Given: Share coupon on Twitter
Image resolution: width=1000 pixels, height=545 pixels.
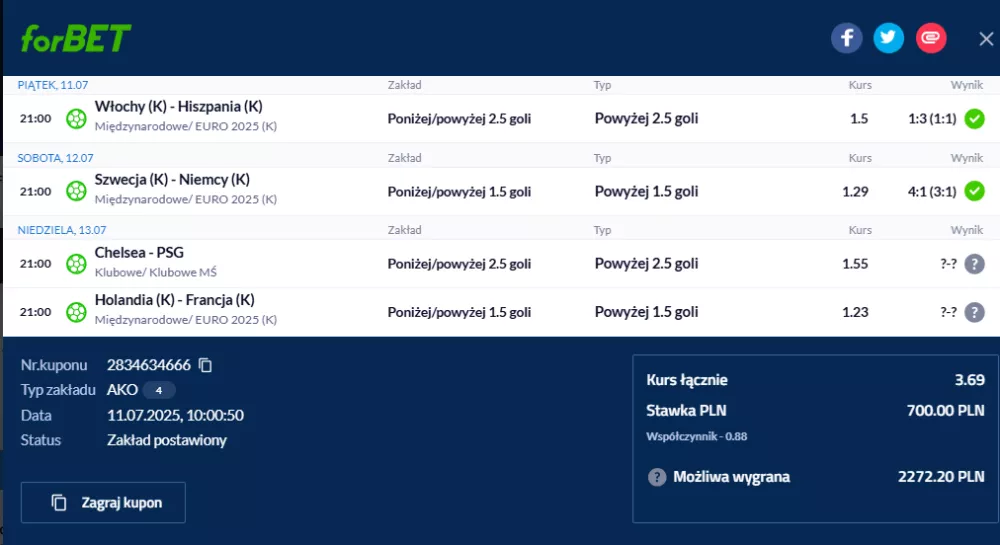Looking at the screenshot, I should click(x=888, y=38).
